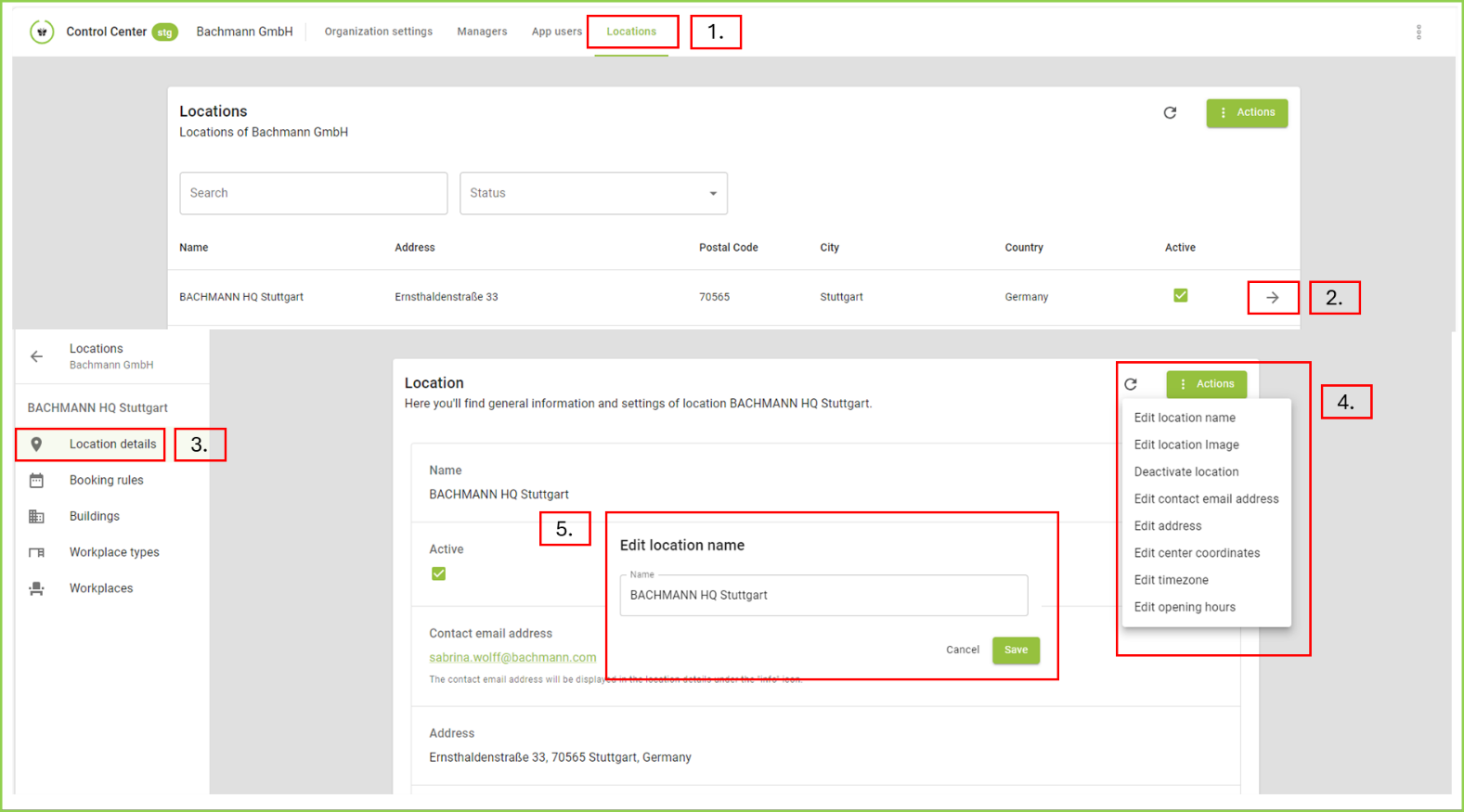Screen dimensions: 1464x812
Task: Save the edited location name
Action: 1016,650
